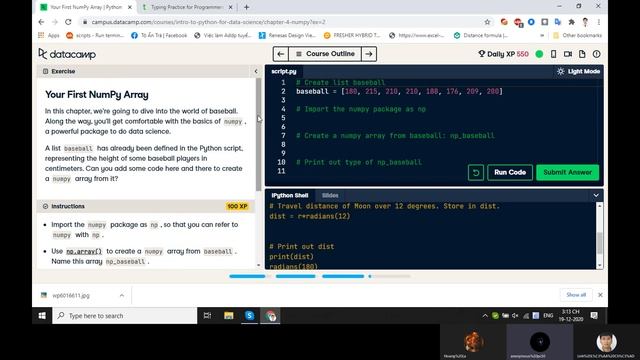
Task: Reset code with the undo icon button
Action: (476, 172)
